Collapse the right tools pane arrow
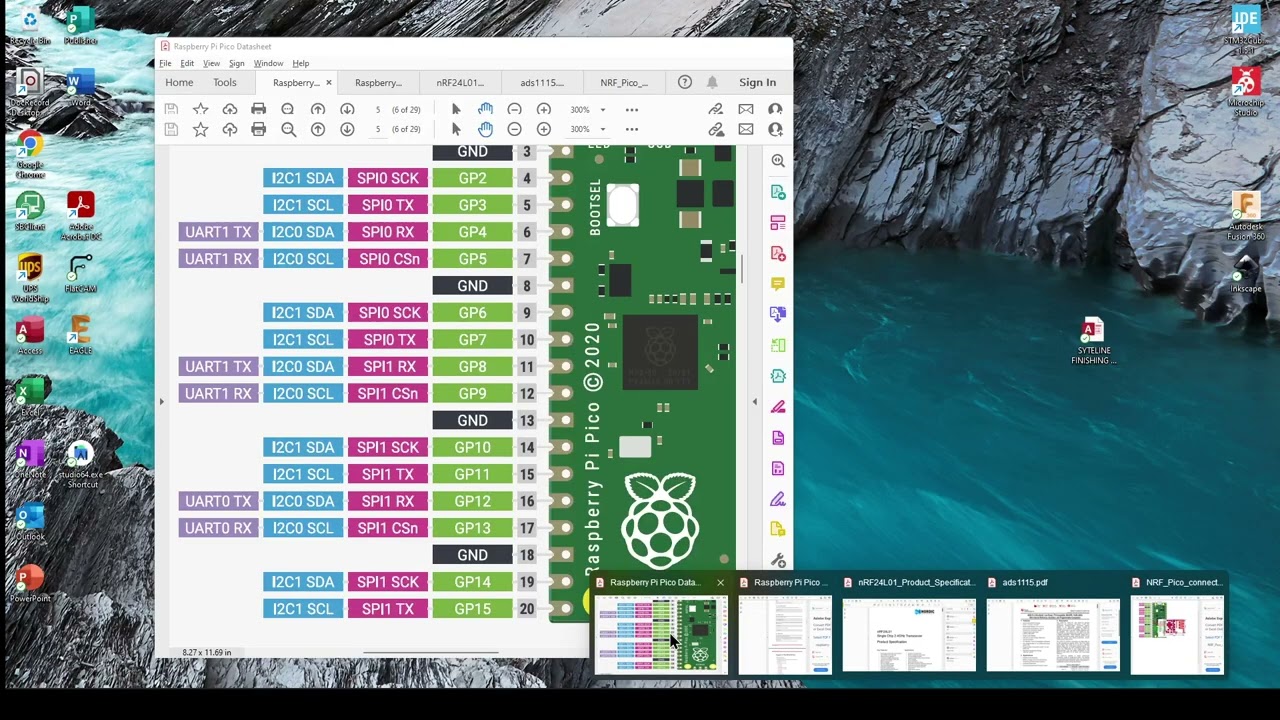Viewport: 1280px width, 720px height. (x=755, y=402)
